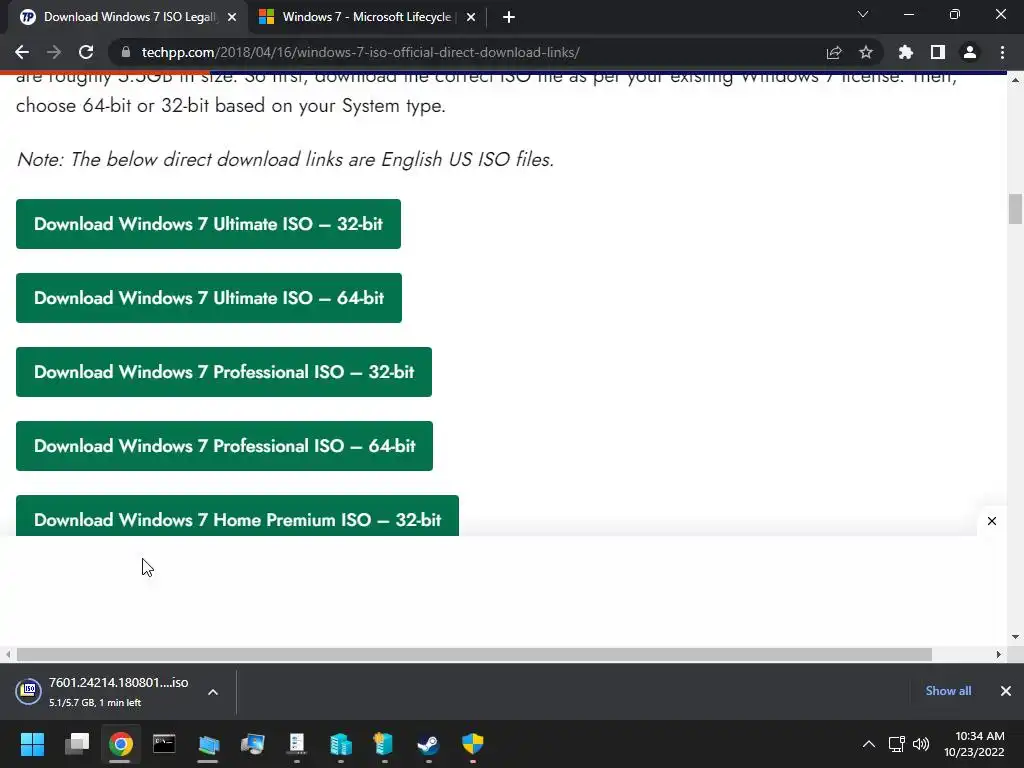This screenshot has height=768, width=1024.
Task: Open the clock showing 10:34 AM
Action: click(974, 744)
